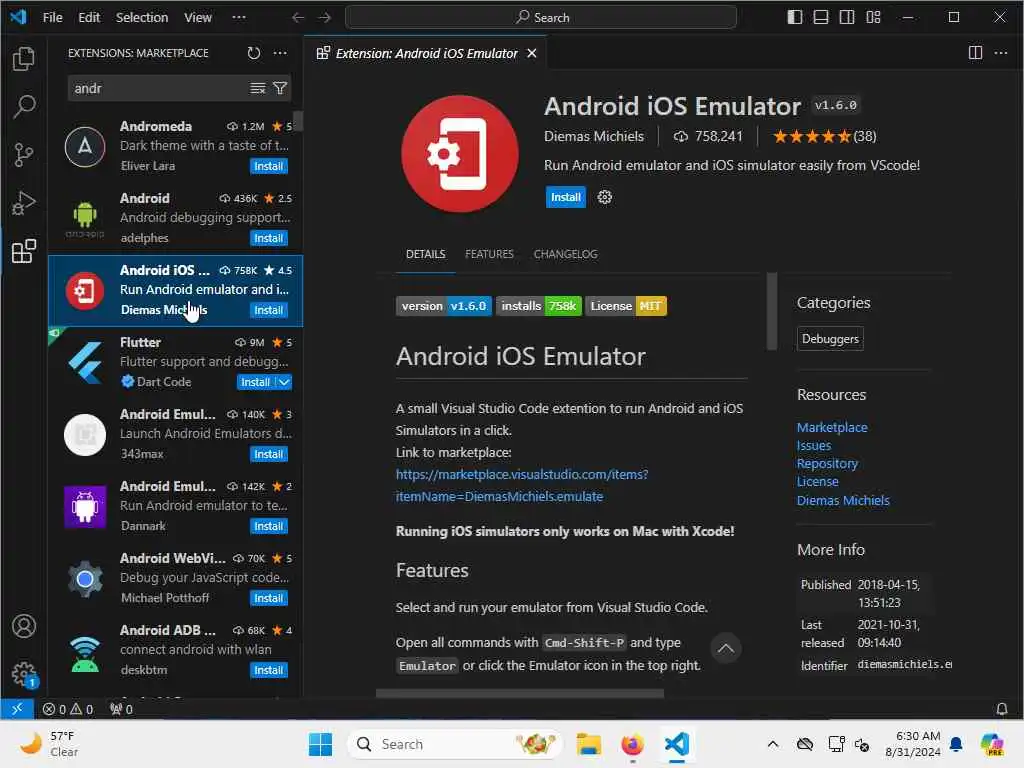Open Firefox from the taskbar
The width and height of the screenshot is (1024, 768).
[632, 744]
